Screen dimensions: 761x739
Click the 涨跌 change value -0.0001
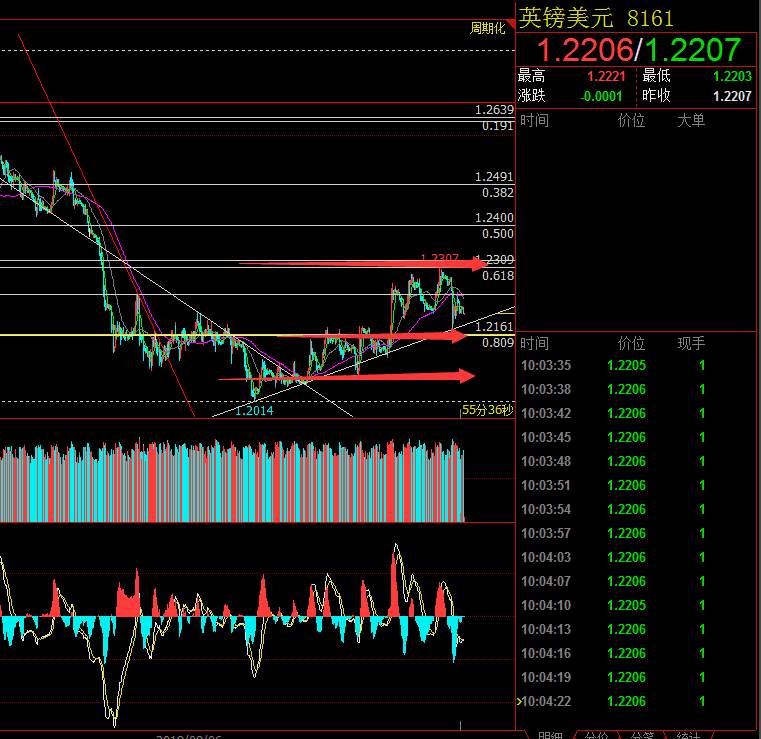click(x=601, y=96)
